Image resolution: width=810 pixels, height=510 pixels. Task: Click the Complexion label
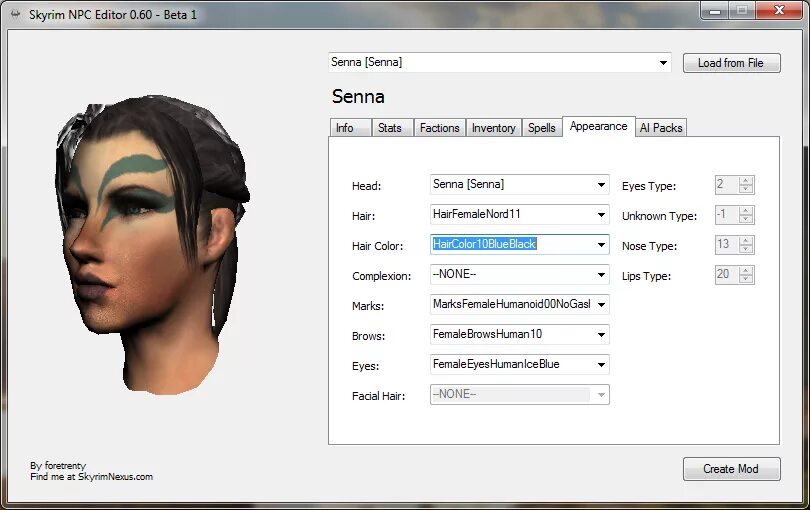tap(381, 276)
